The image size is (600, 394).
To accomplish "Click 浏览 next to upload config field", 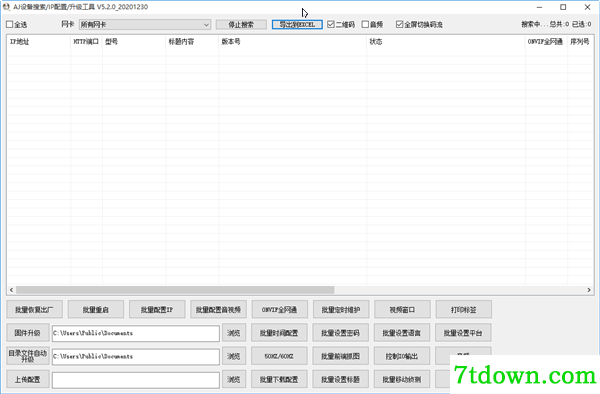I will tap(234, 380).
